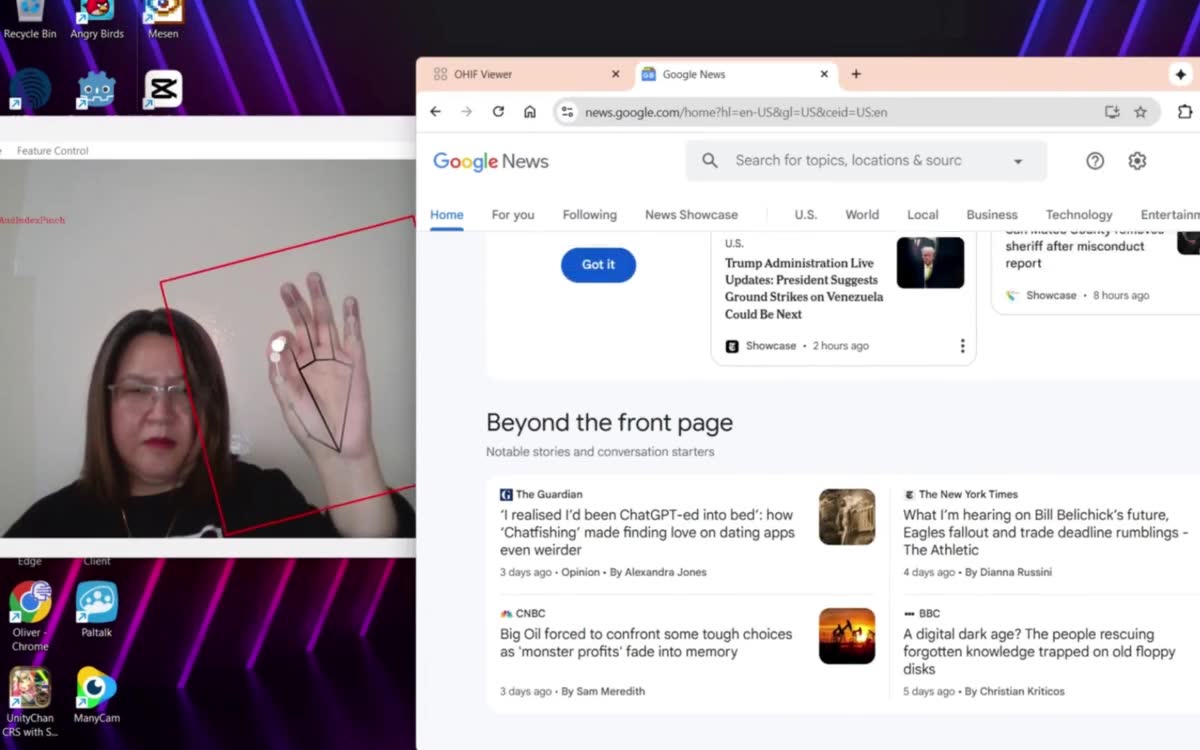The height and width of the screenshot is (750, 1200).
Task: Click the BBC source label
Action: pyautogui.click(x=929, y=614)
